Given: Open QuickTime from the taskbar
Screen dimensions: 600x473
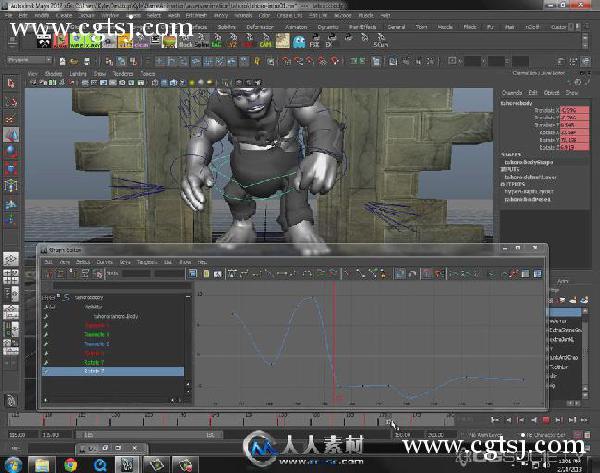Looking at the screenshot, I should point(99,465).
